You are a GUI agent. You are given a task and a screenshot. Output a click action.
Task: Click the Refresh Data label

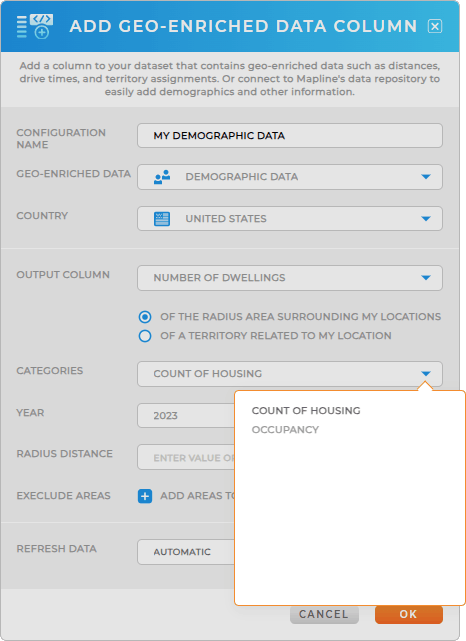56,549
